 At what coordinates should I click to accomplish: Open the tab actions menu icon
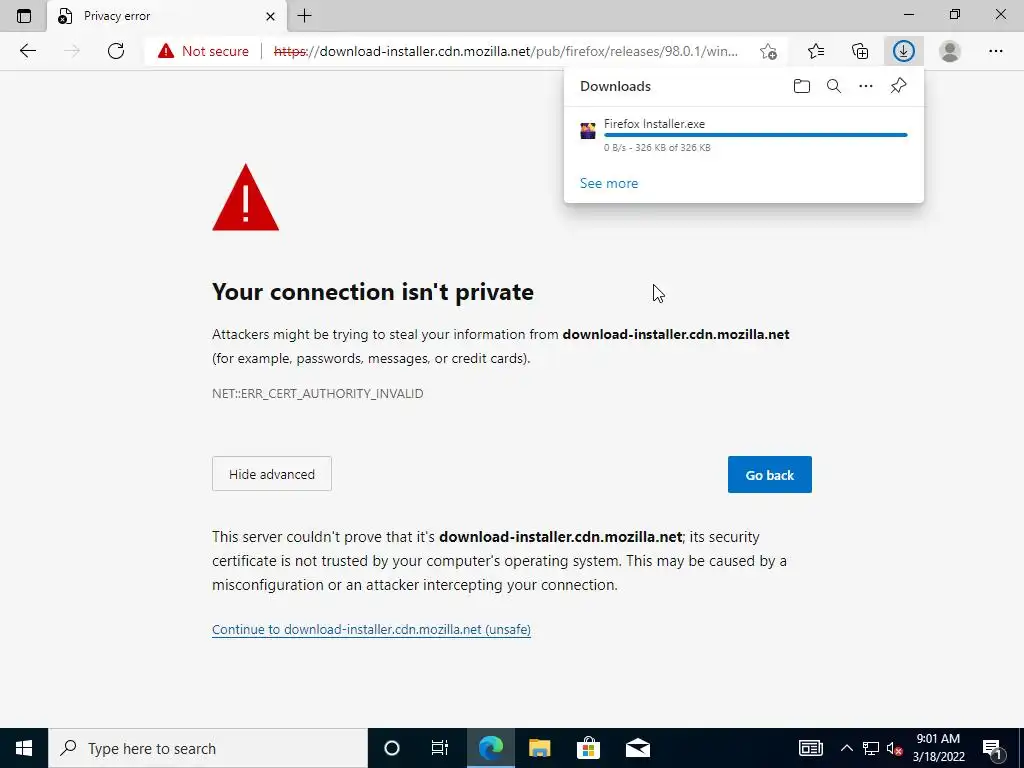(24, 16)
